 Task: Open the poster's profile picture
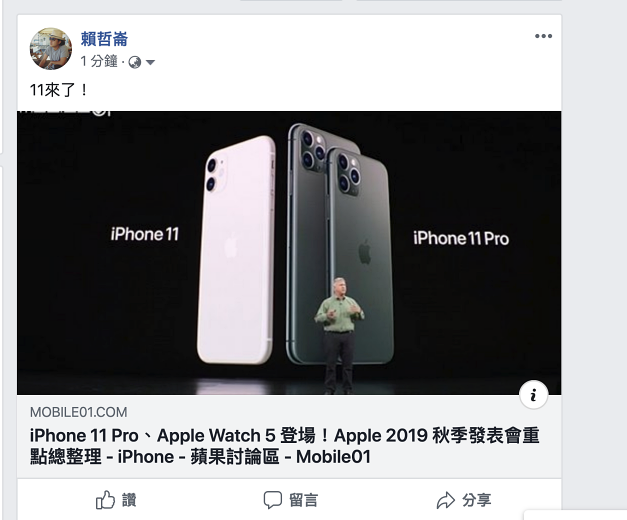pyautogui.click(x=51, y=48)
